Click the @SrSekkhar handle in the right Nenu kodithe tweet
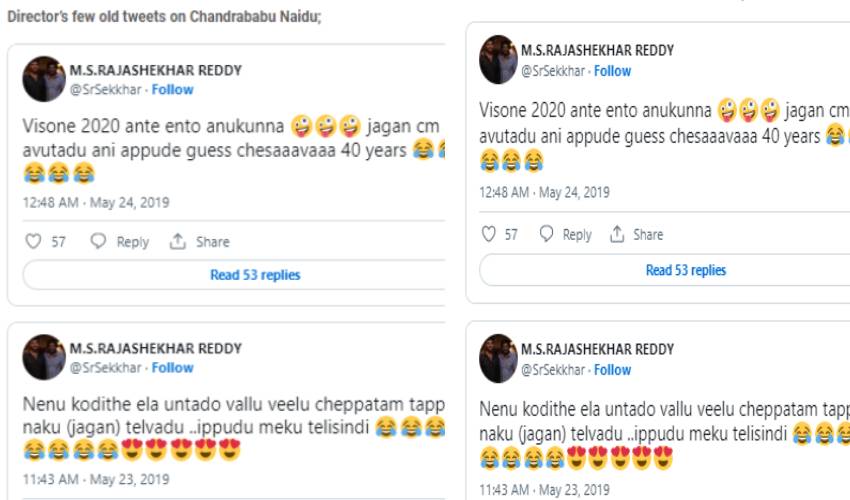Viewport: 850px width, 500px height. pyautogui.click(x=552, y=369)
